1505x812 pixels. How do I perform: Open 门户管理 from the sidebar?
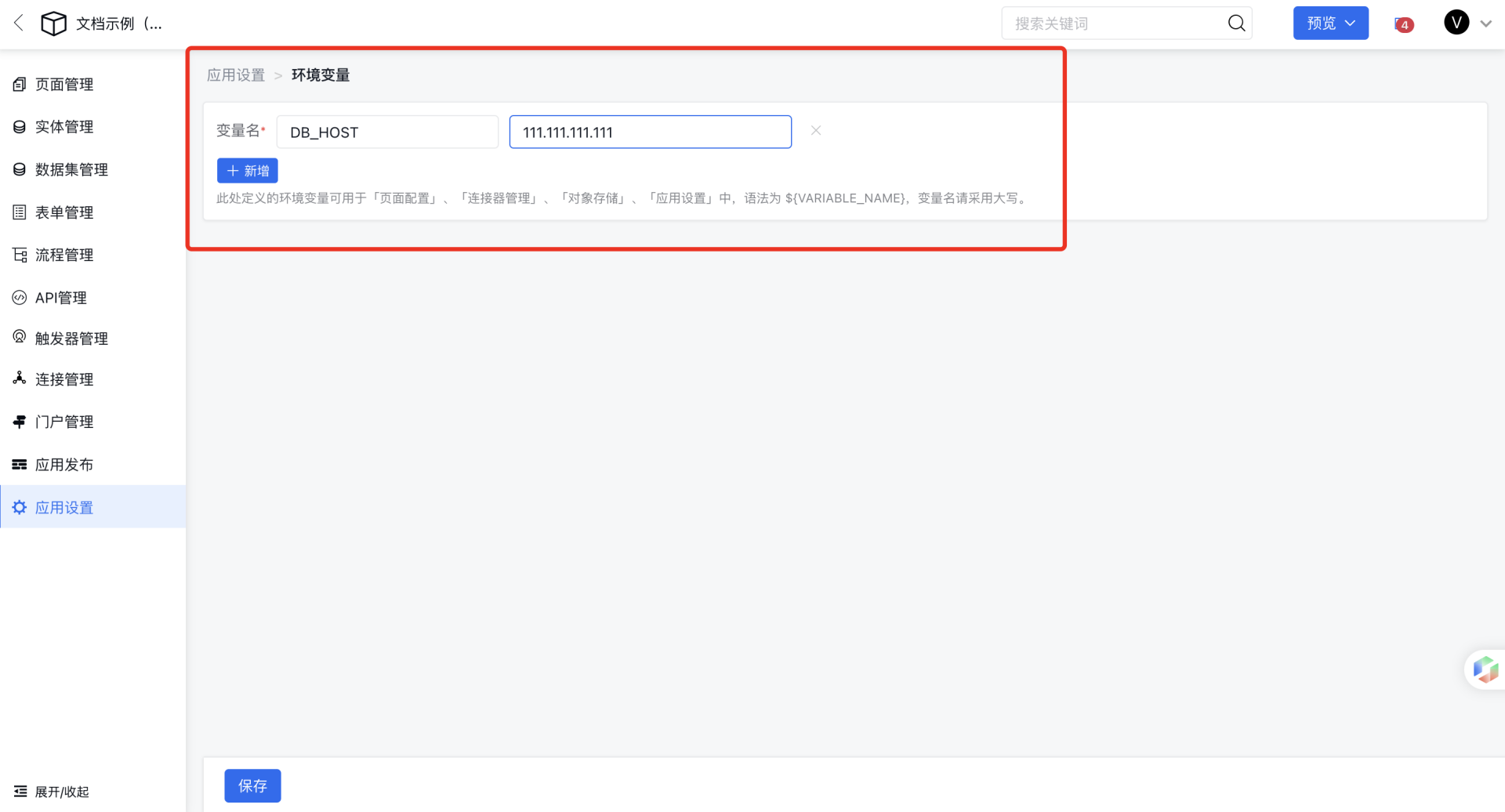pyautogui.click(x=64, y=421)
